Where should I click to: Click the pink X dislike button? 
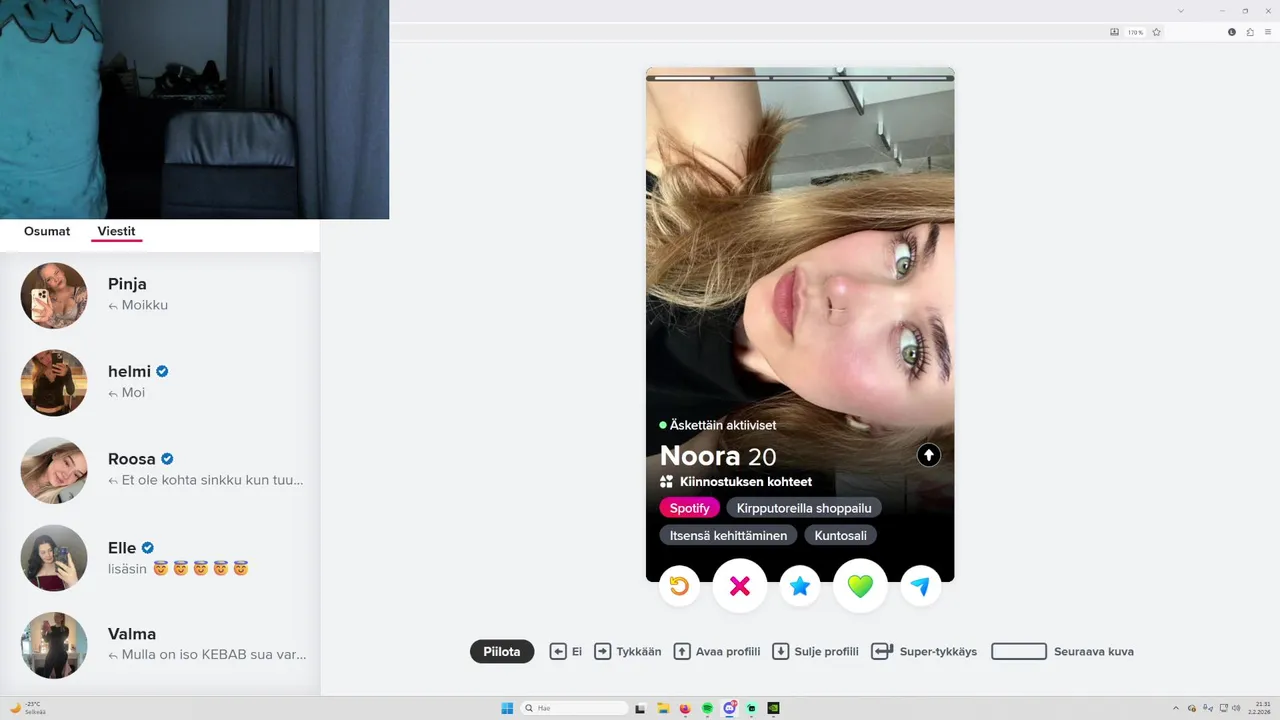tap(740, 586)
